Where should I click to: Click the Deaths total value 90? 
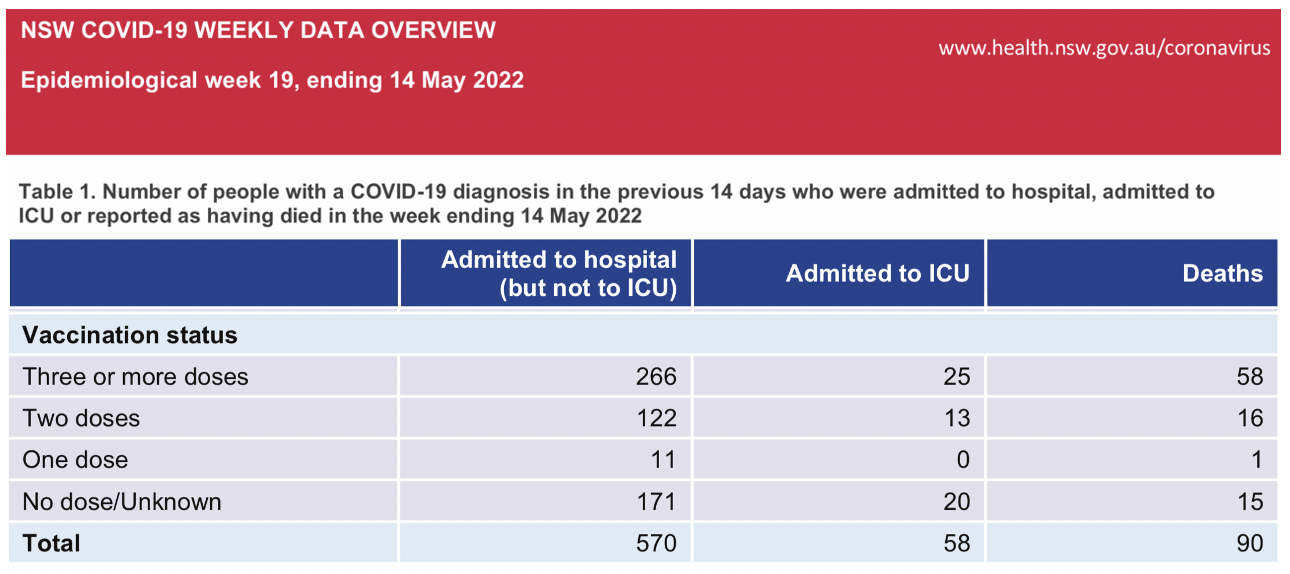[1249, 543]
